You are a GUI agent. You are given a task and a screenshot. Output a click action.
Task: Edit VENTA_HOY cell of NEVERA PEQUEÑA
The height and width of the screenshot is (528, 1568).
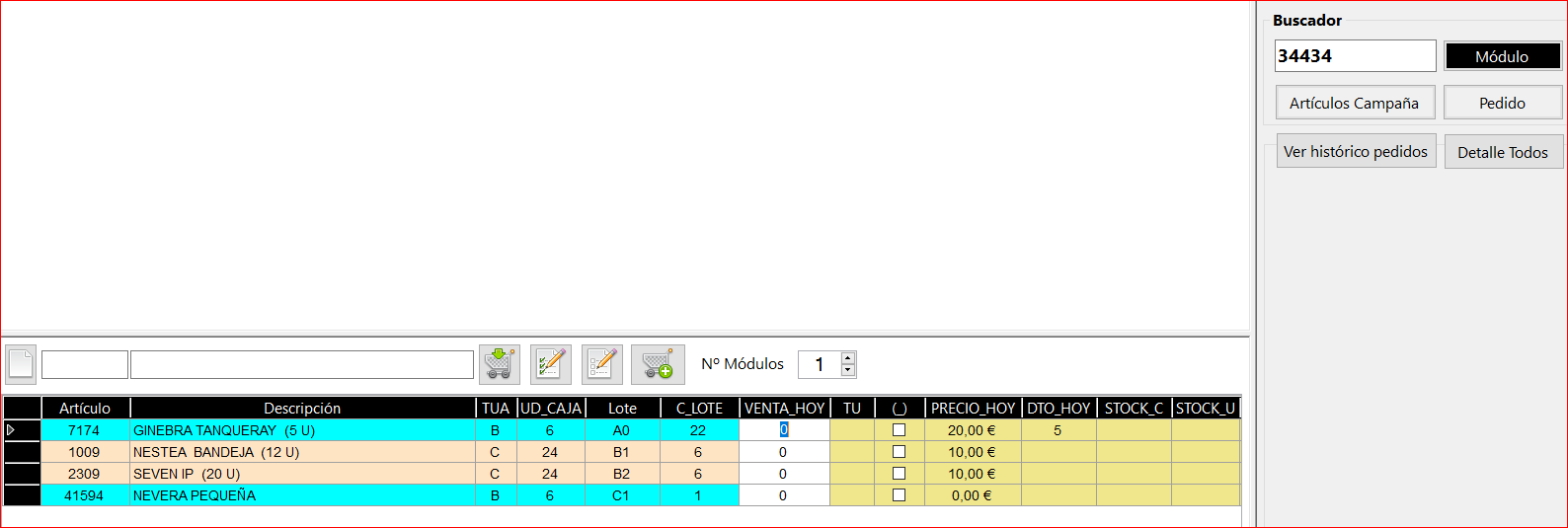[x=784, y=495]
